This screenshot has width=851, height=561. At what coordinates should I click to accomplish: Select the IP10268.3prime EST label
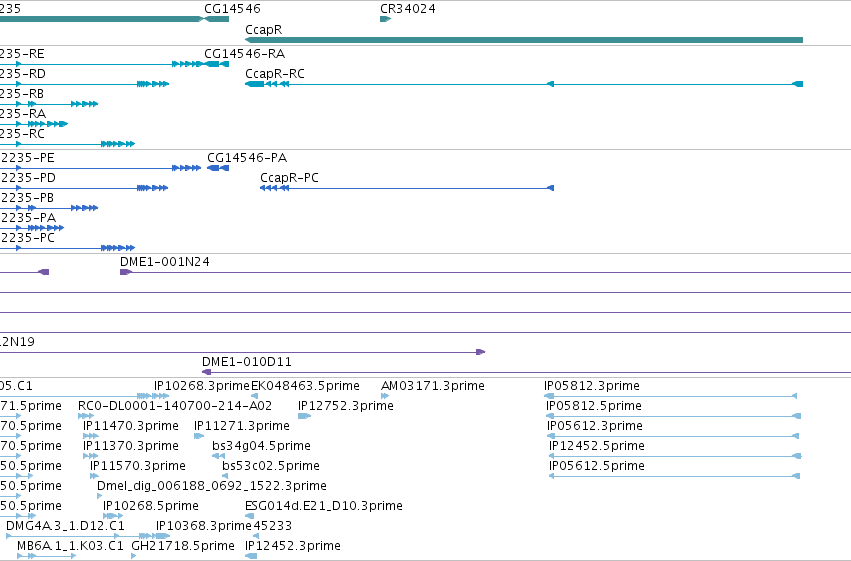(202, 386)
